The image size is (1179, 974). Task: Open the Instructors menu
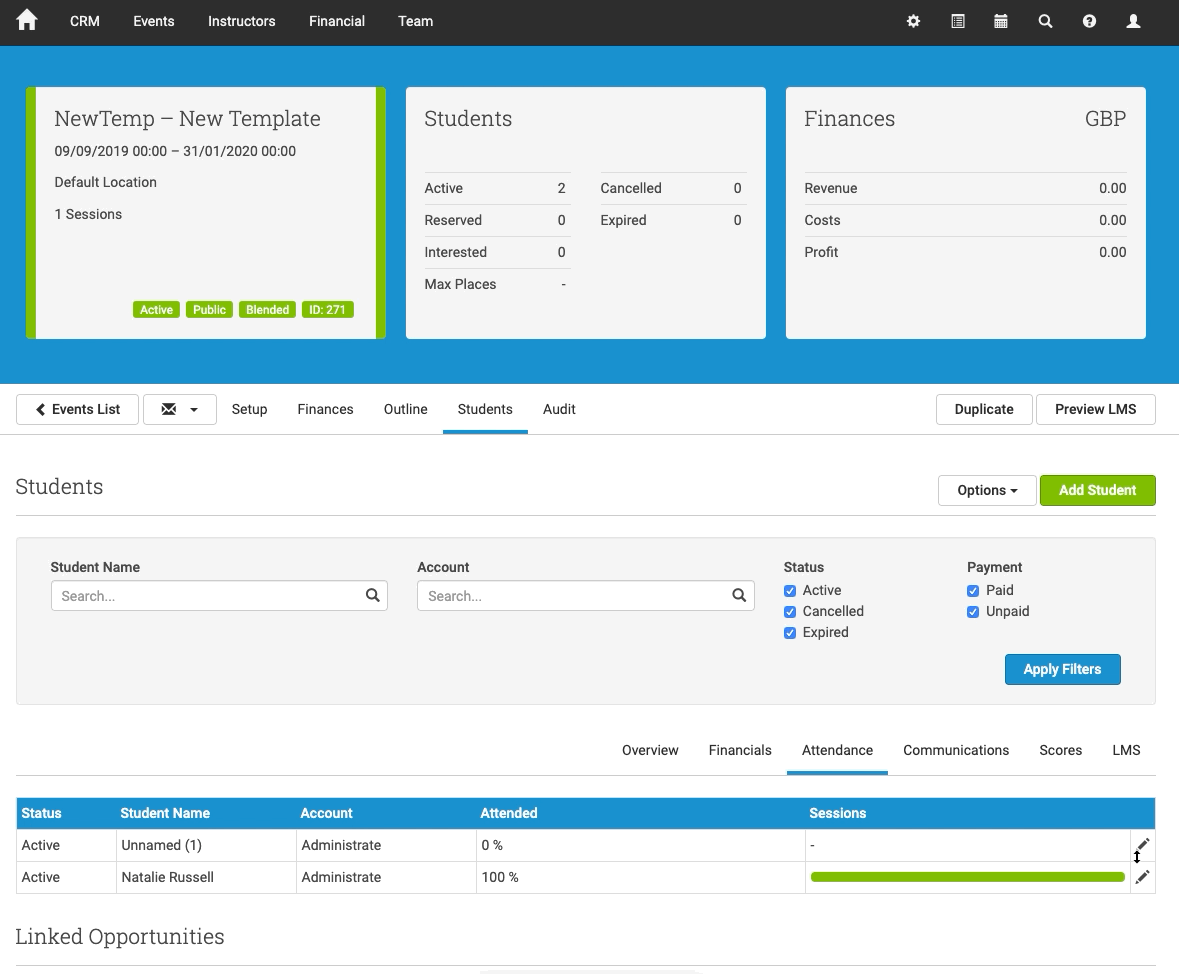(x=241, y=21)
